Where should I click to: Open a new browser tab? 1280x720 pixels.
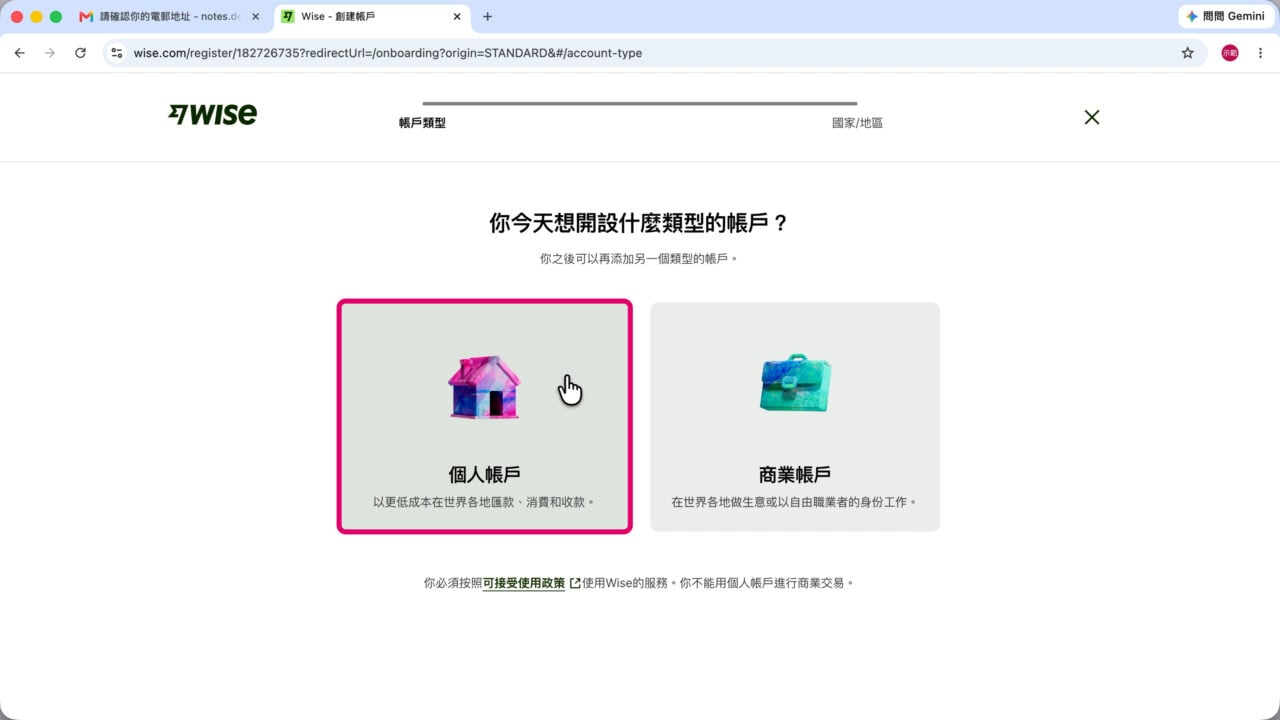[487, 17]
